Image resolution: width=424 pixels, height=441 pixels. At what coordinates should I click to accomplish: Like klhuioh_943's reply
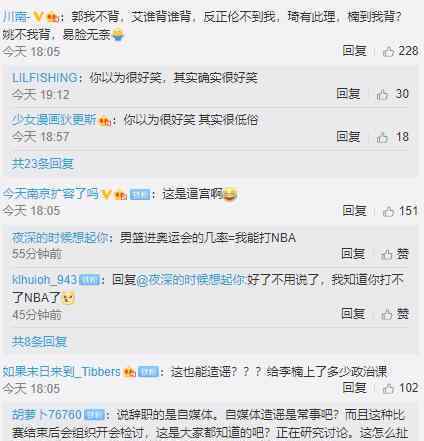(395, 314)
